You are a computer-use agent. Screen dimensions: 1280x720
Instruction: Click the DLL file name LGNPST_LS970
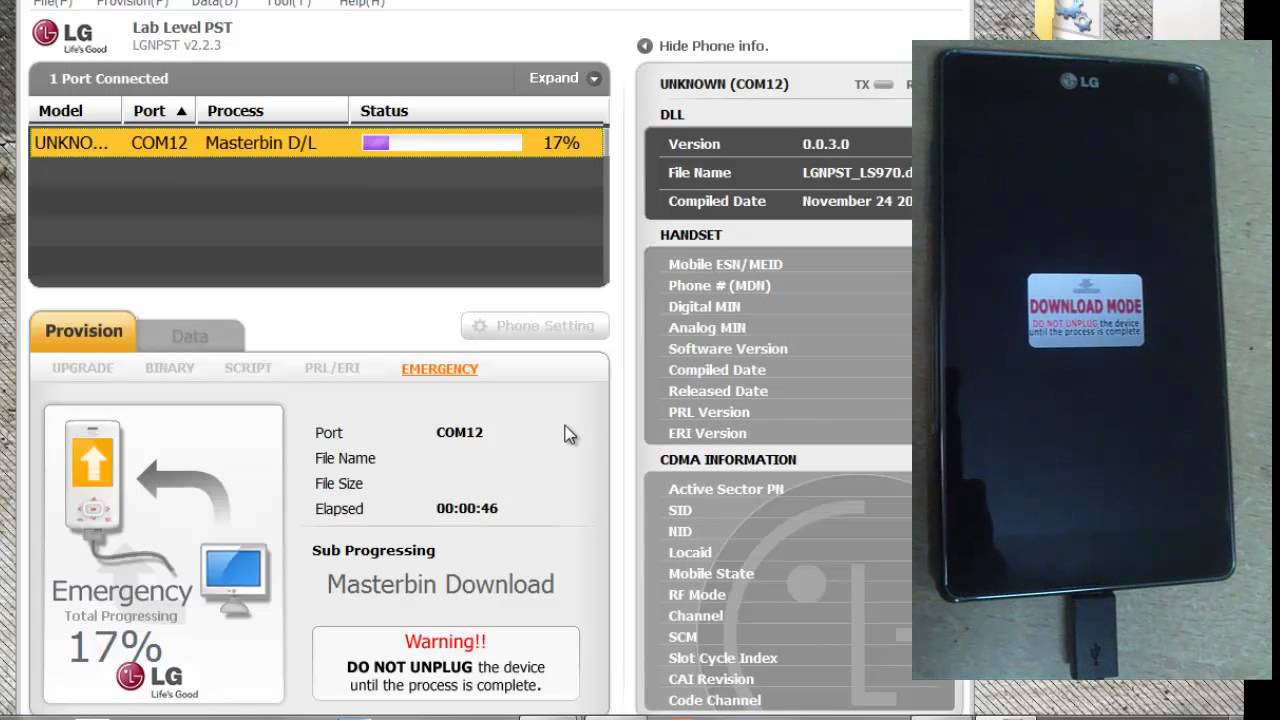857,173
